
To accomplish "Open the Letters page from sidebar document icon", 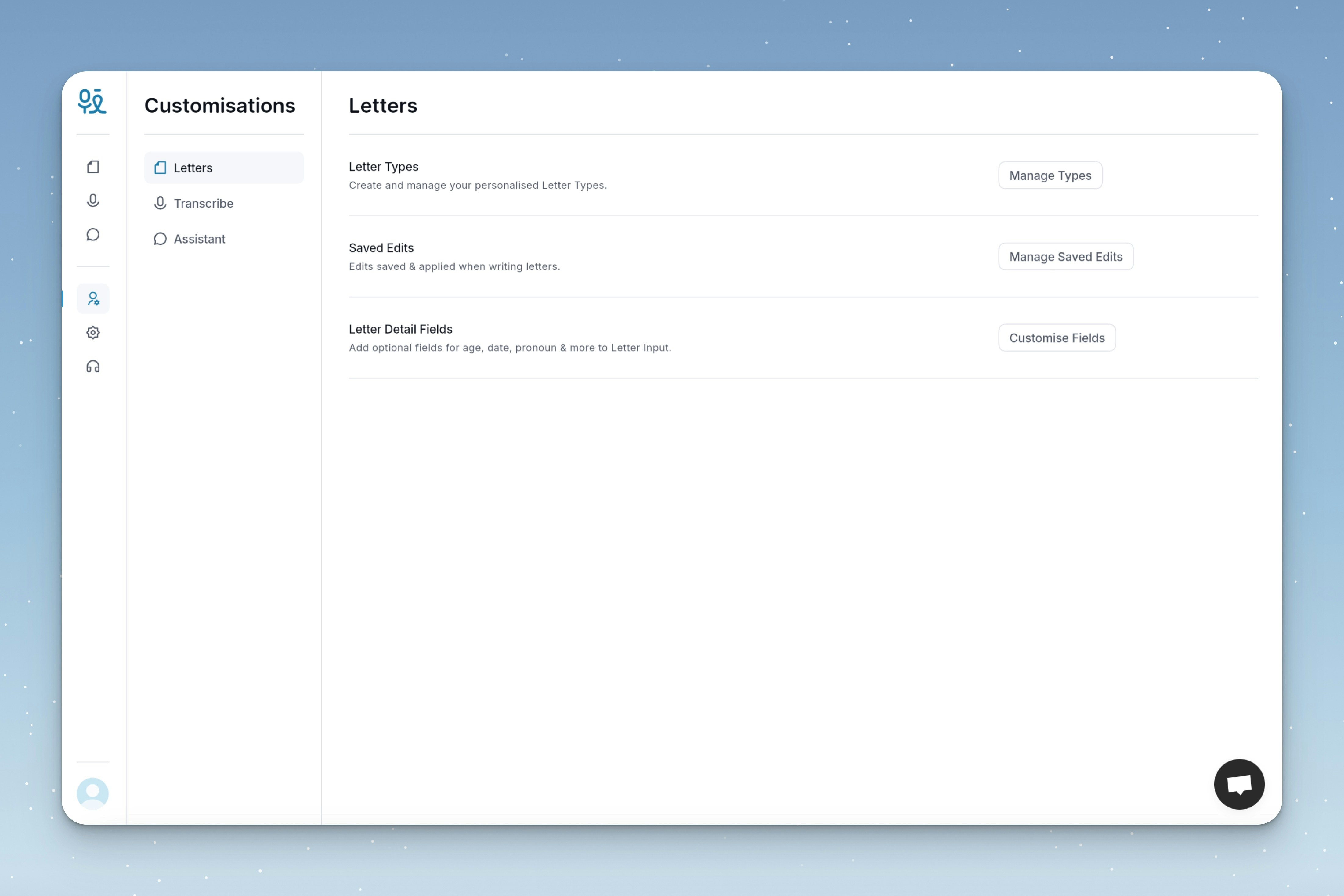I will pyautogui.click(x=93, y=167).
